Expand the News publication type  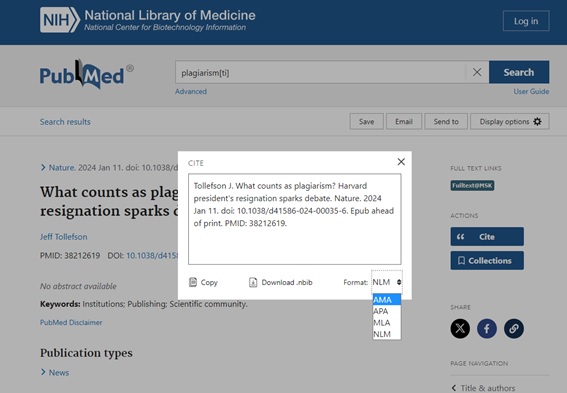pyautogui.click(x=43, y=372)
